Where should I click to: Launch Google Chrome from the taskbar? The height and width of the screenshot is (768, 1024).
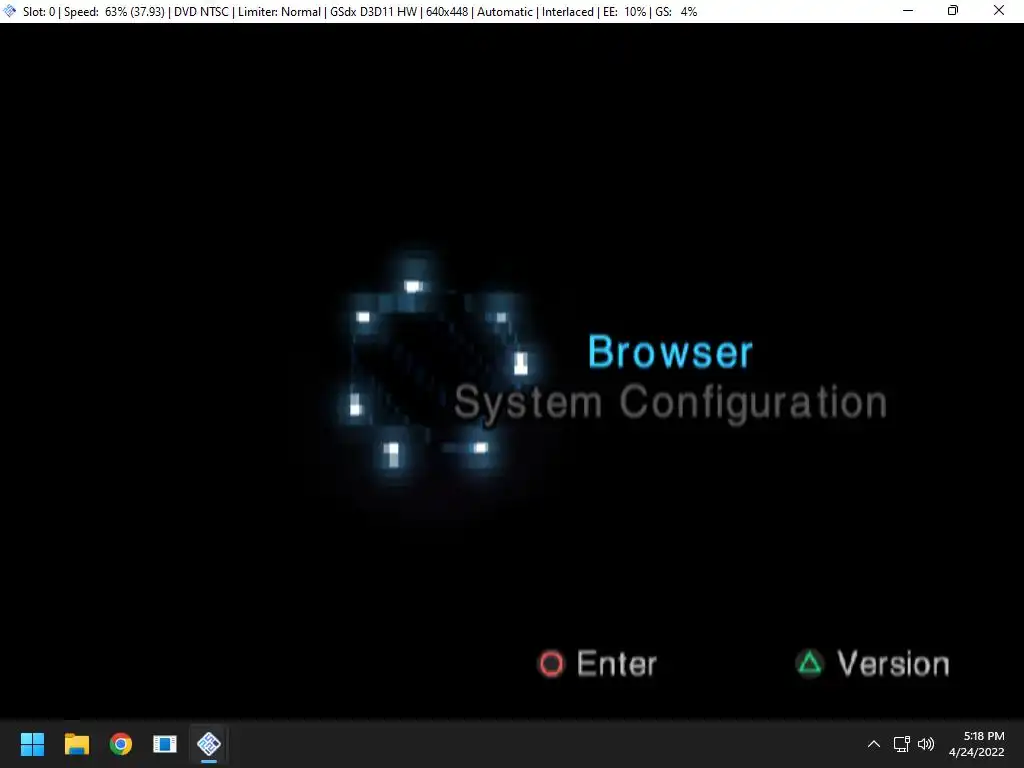coord(121,744)
